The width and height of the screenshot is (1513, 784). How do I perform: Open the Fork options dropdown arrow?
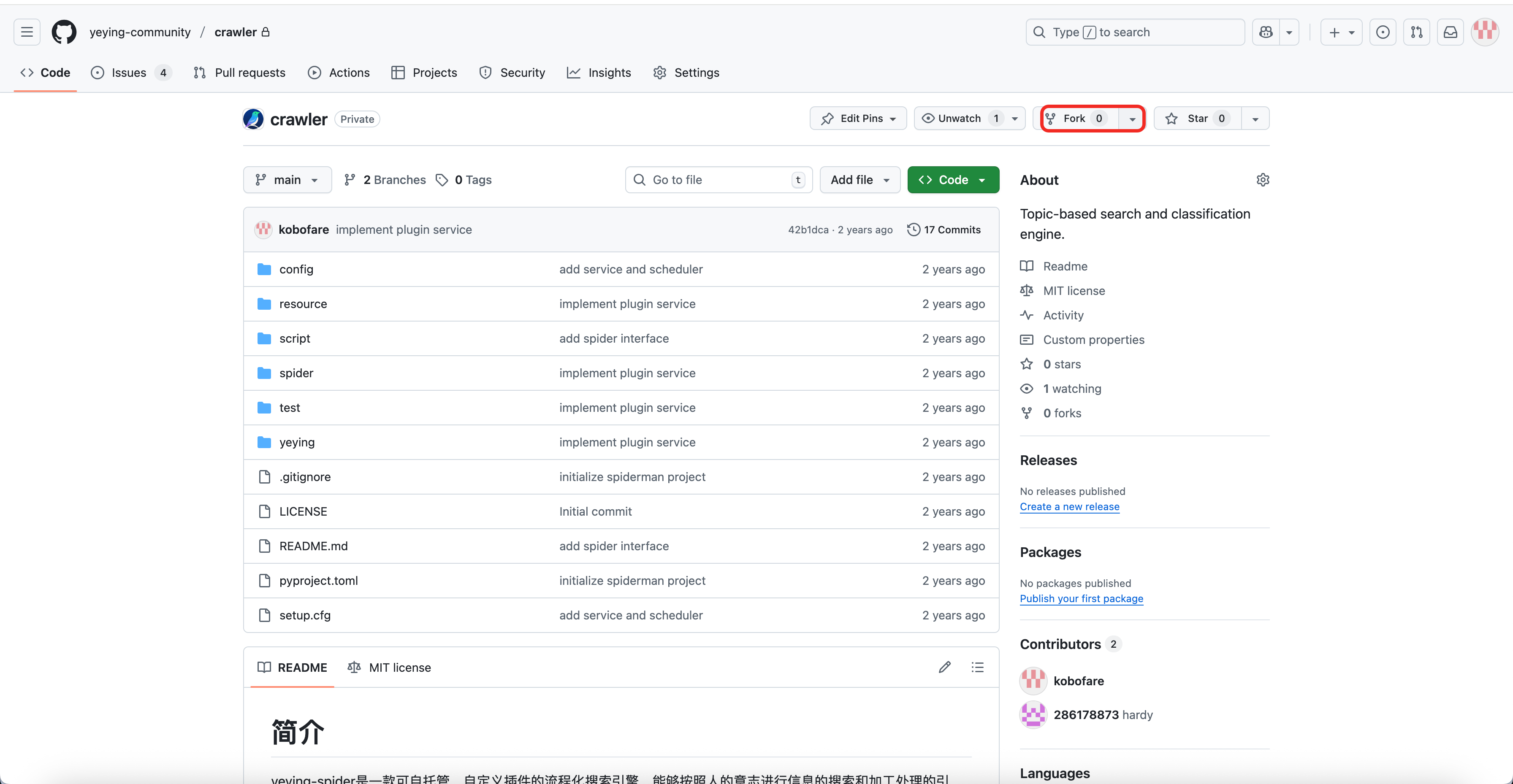tap(1132, 119)
